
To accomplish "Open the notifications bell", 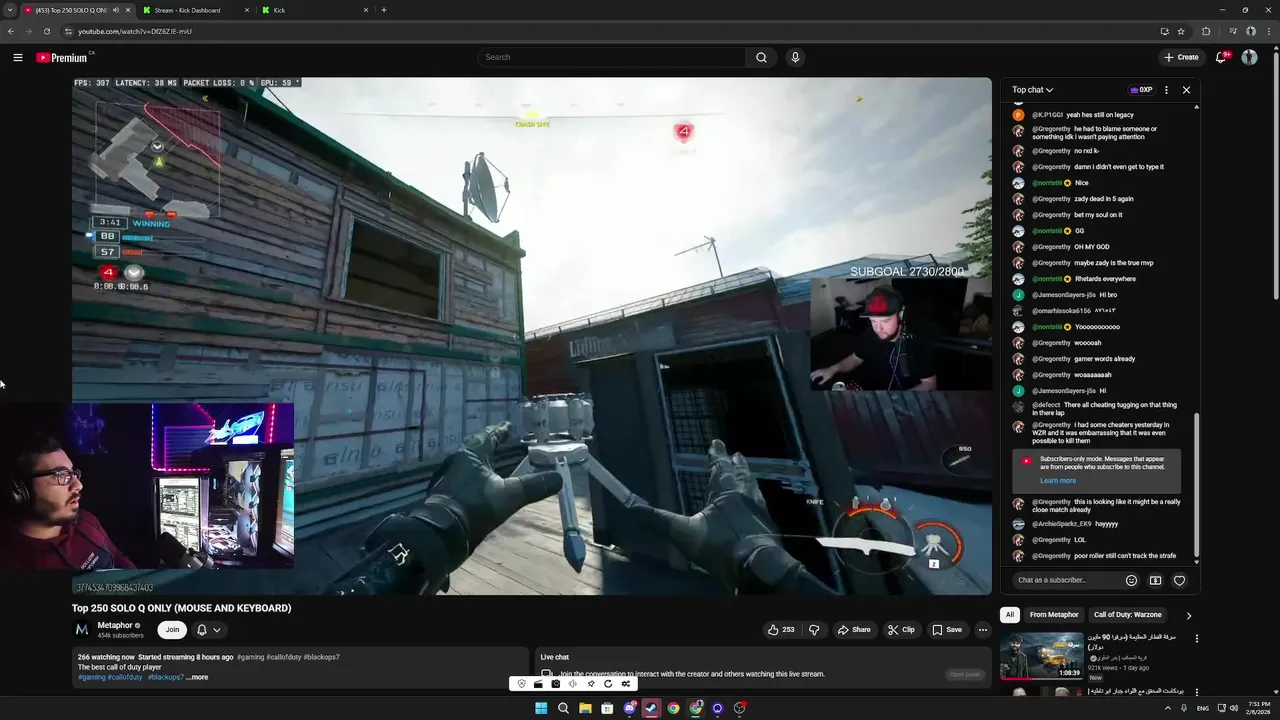I will point(1221,57).
